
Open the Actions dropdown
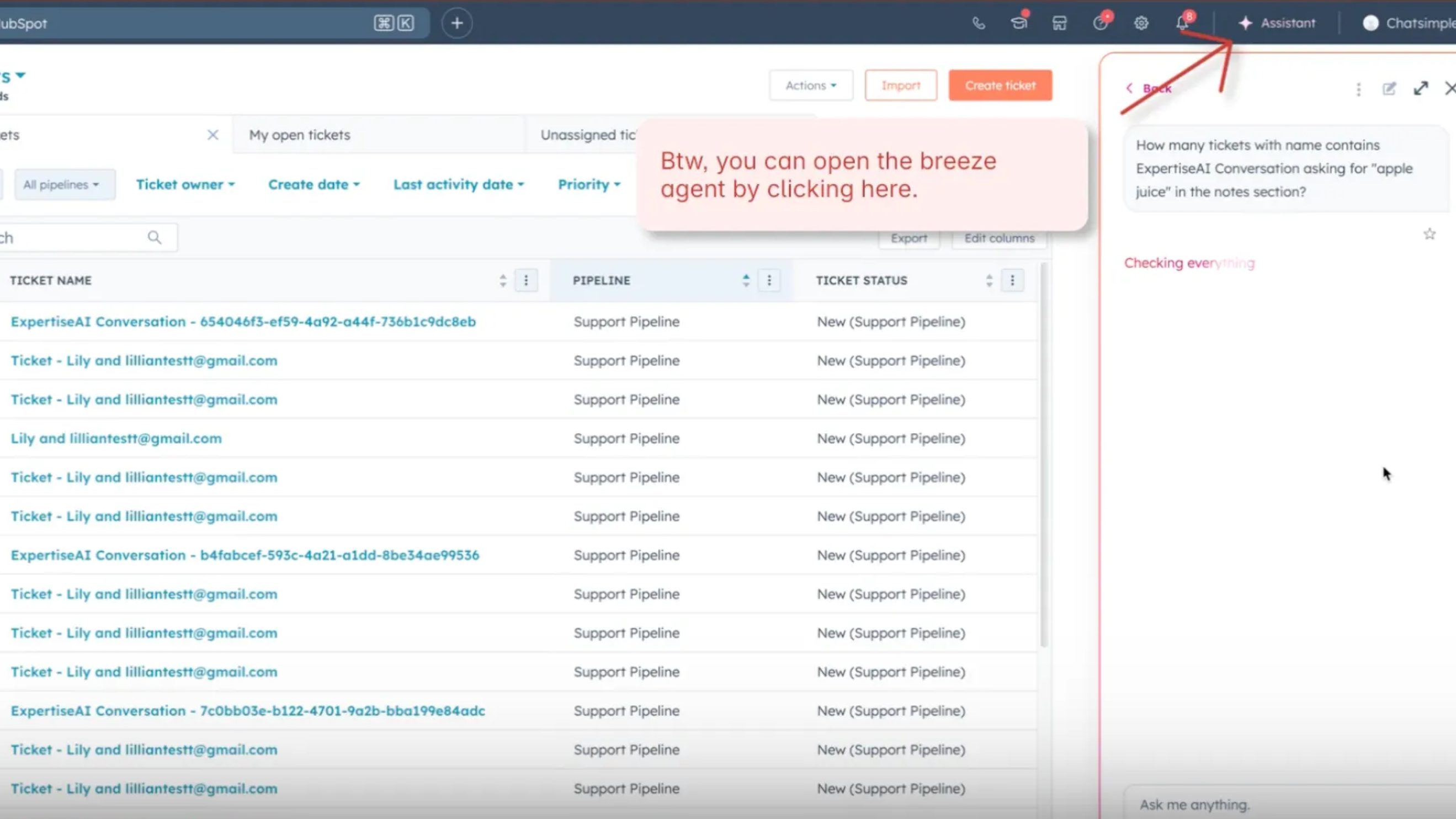coord(811,85)
